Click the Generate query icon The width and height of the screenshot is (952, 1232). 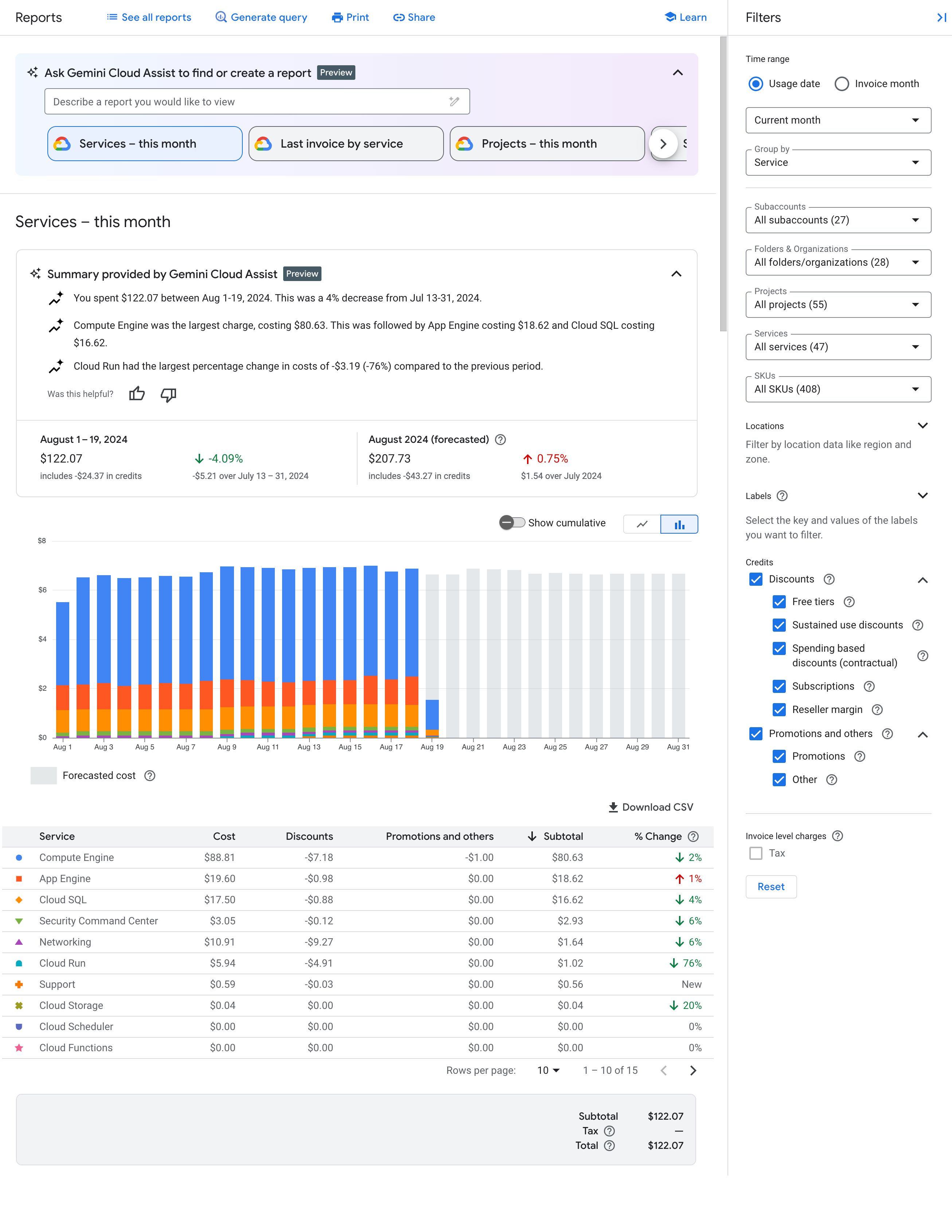click(218, 17)
